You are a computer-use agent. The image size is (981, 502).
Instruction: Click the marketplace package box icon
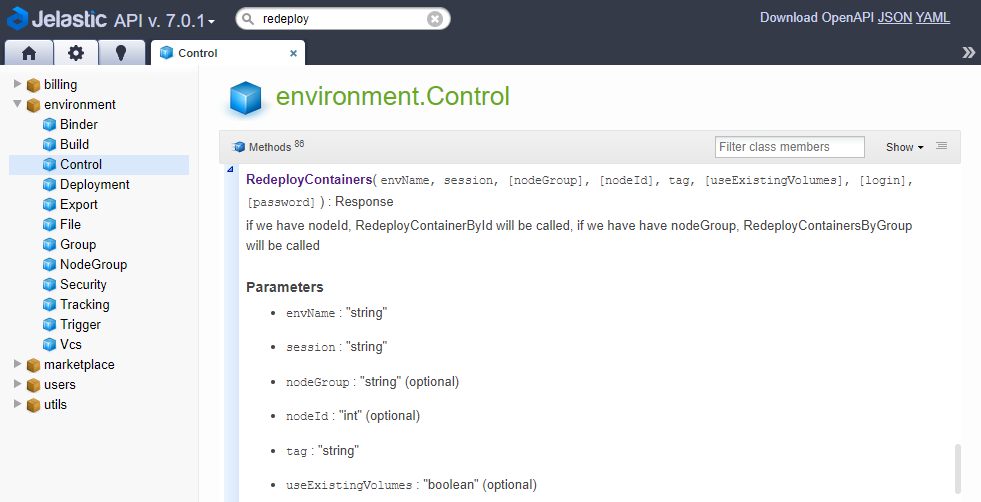[x=33, y=365]
